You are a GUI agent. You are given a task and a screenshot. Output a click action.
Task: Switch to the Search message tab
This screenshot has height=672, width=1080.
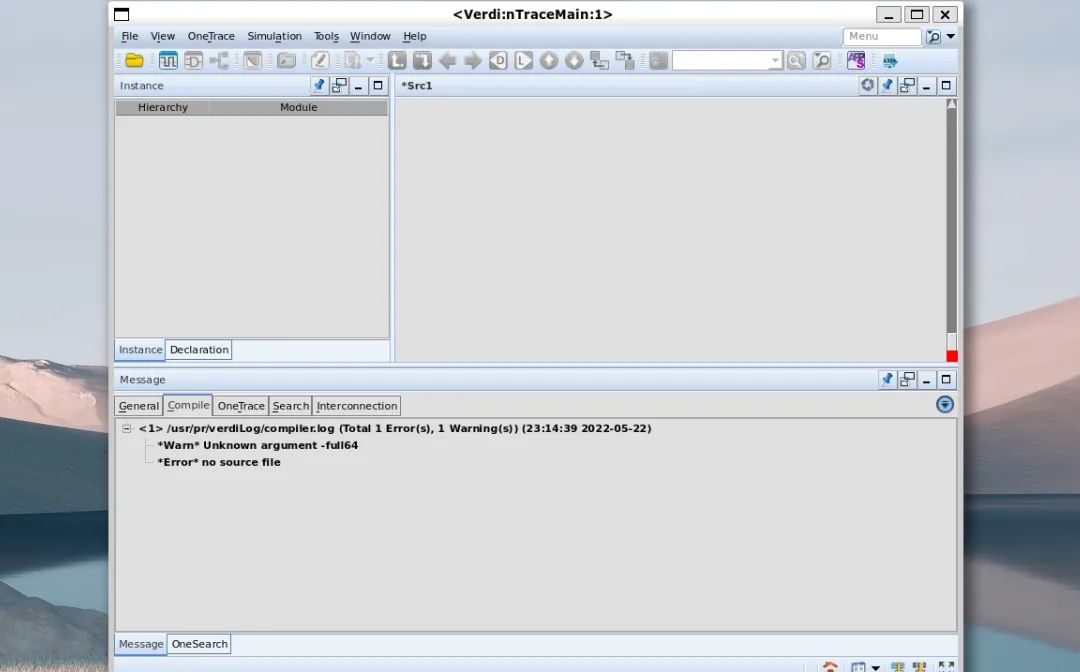coord(291,406)
